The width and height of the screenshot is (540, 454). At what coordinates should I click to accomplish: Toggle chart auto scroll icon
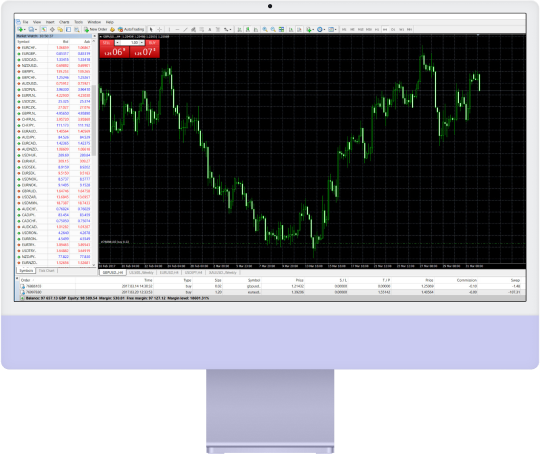click(291, 30)
